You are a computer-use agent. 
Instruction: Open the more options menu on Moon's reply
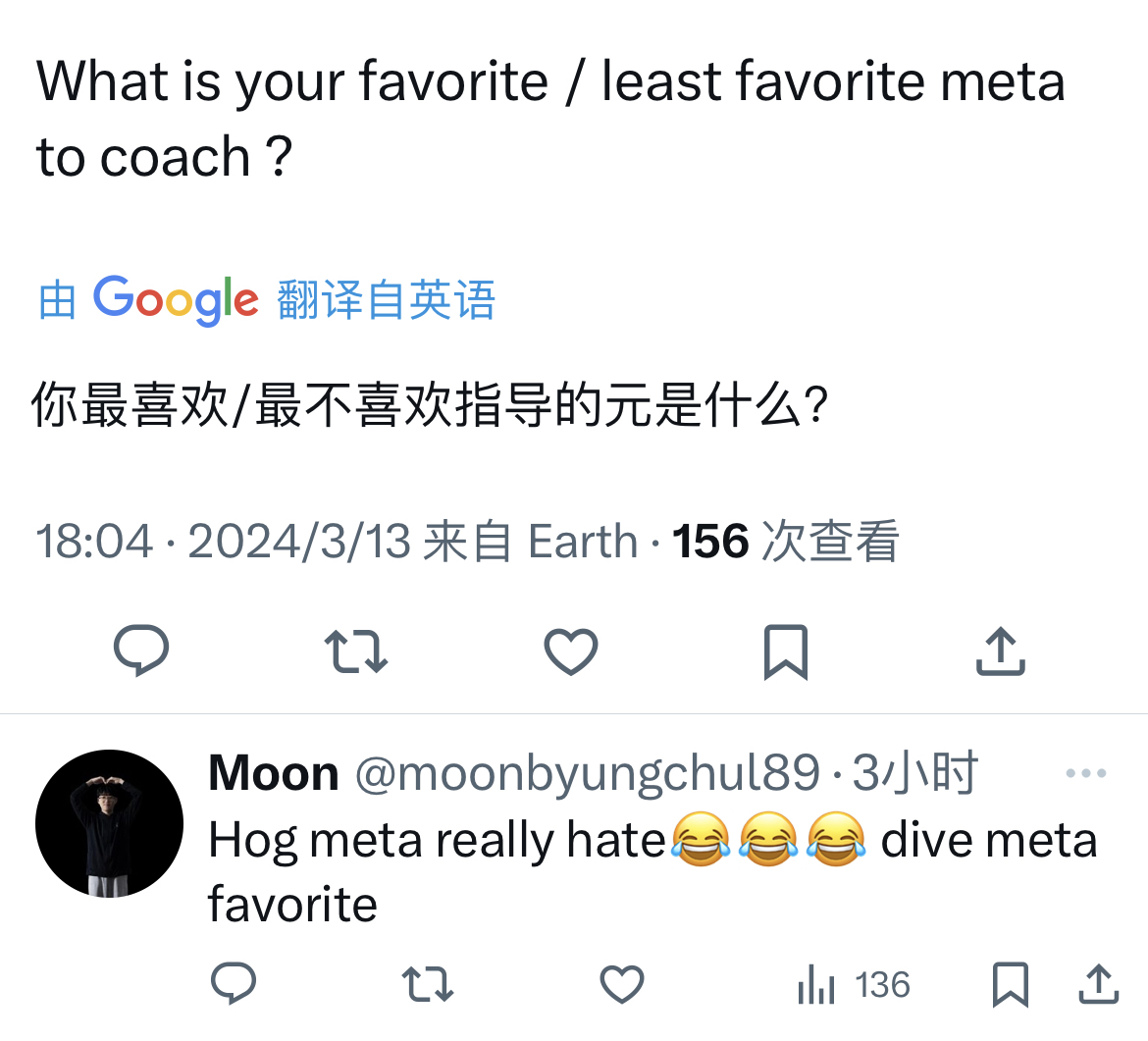coord(1086,771)
